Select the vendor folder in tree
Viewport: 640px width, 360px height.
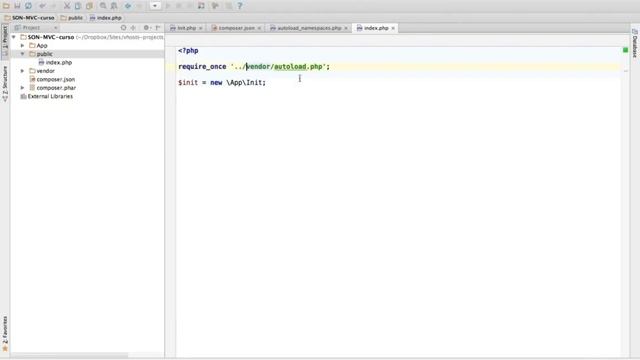(42, 71)
